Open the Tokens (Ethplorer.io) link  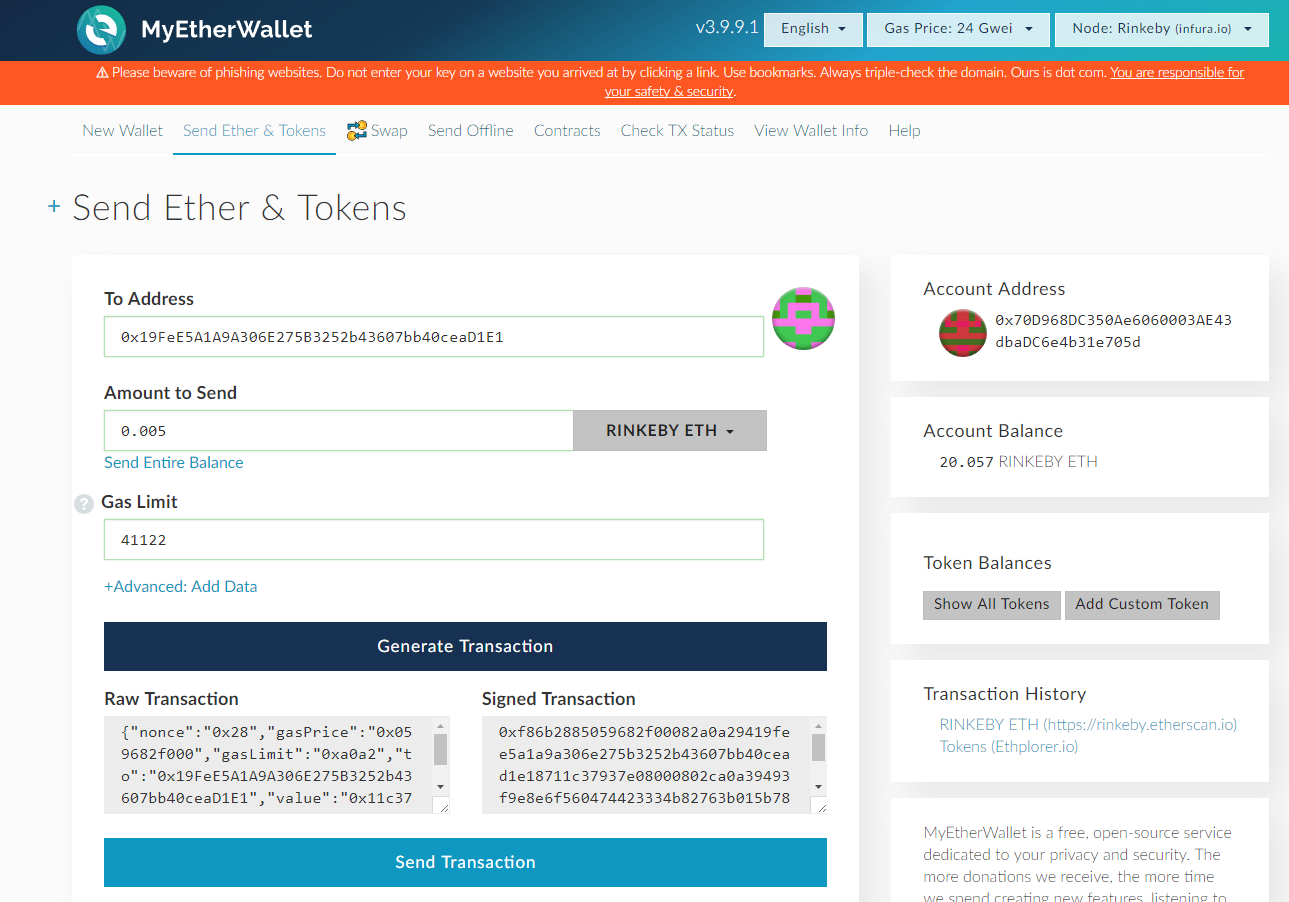click(x=1009, y=746)
